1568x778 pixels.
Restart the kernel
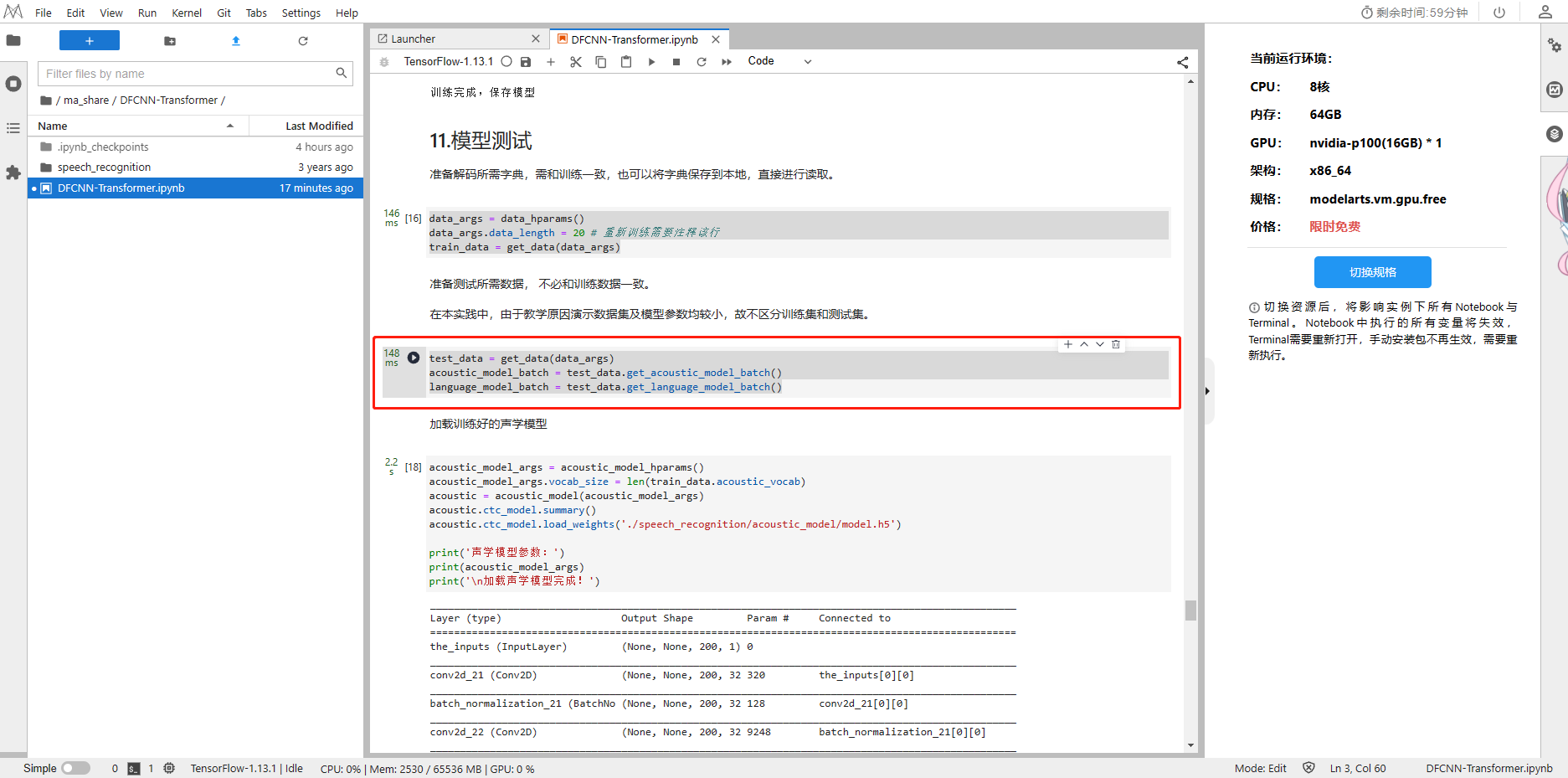point(702,62)
